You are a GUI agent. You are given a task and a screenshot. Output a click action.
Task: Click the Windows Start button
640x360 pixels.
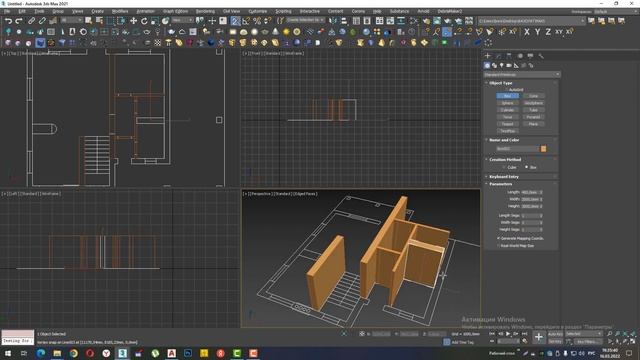click(8, 353)
